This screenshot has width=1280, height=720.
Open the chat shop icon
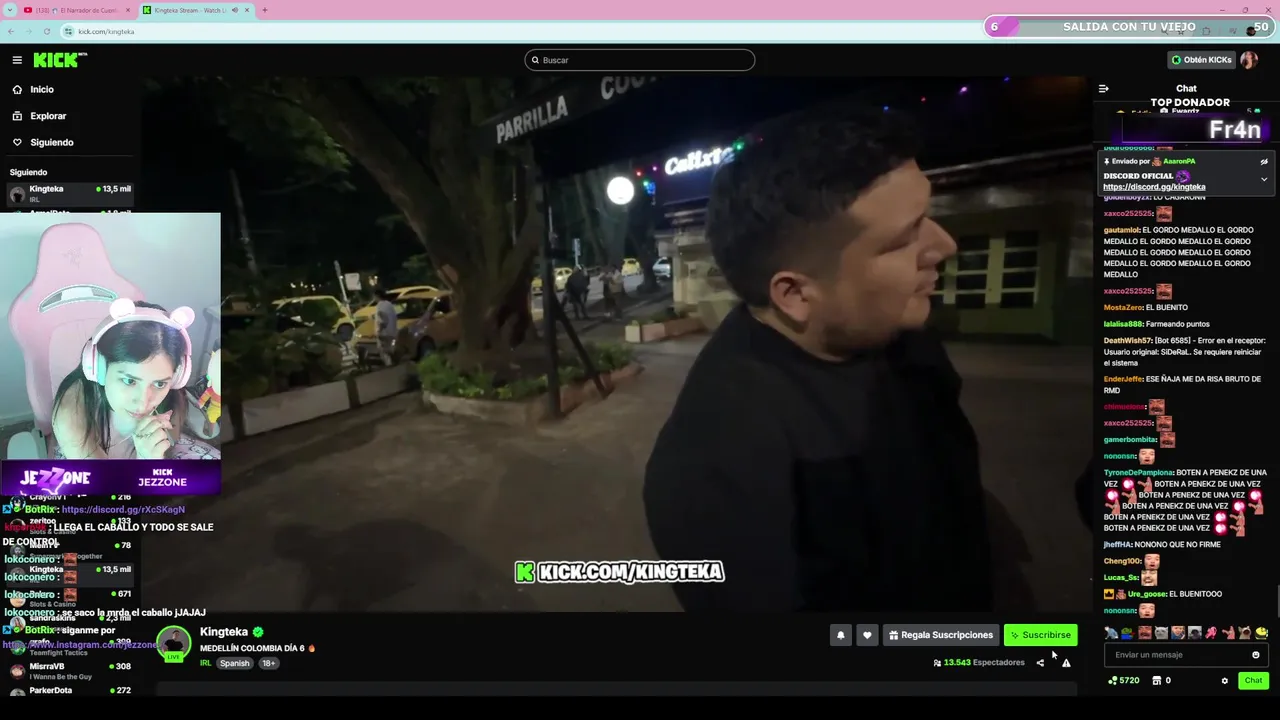point(1156,681)
